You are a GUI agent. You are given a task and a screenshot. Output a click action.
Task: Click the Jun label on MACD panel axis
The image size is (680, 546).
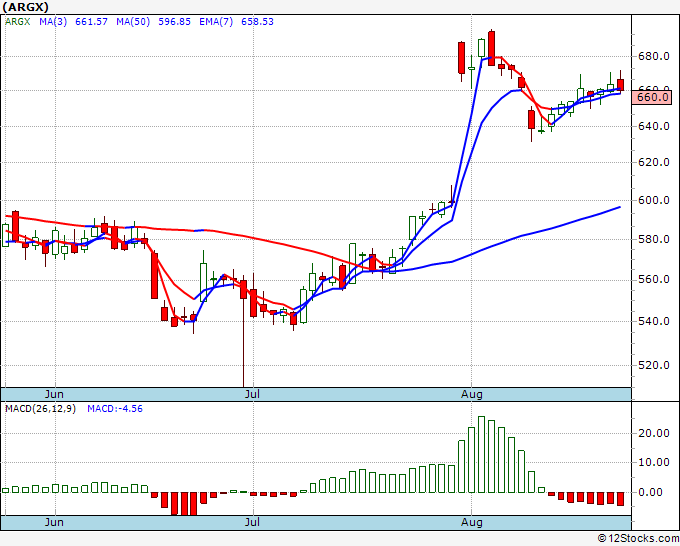(54, 522)
